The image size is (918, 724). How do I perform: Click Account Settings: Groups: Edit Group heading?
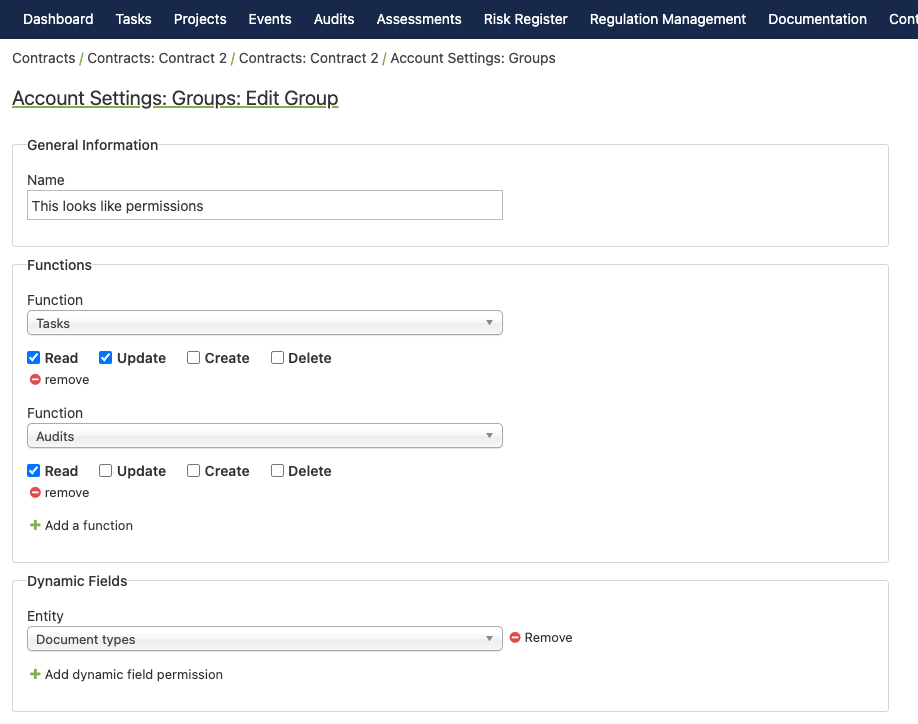[x=175, y=98]
